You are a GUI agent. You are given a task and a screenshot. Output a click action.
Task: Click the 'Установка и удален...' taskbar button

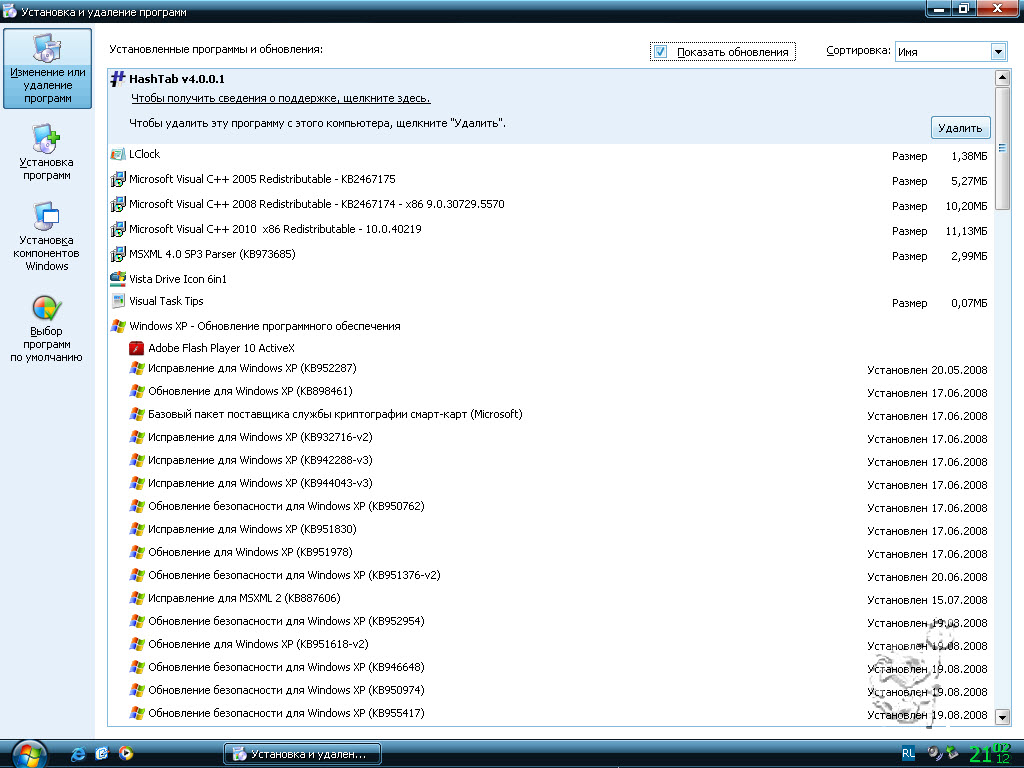(x=302, y=754)
